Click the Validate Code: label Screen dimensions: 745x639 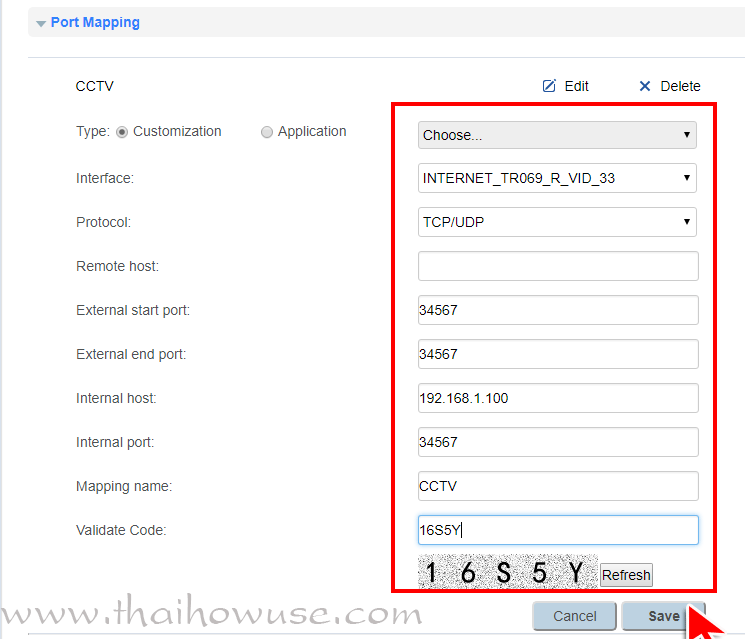click(x=121, y=530)
